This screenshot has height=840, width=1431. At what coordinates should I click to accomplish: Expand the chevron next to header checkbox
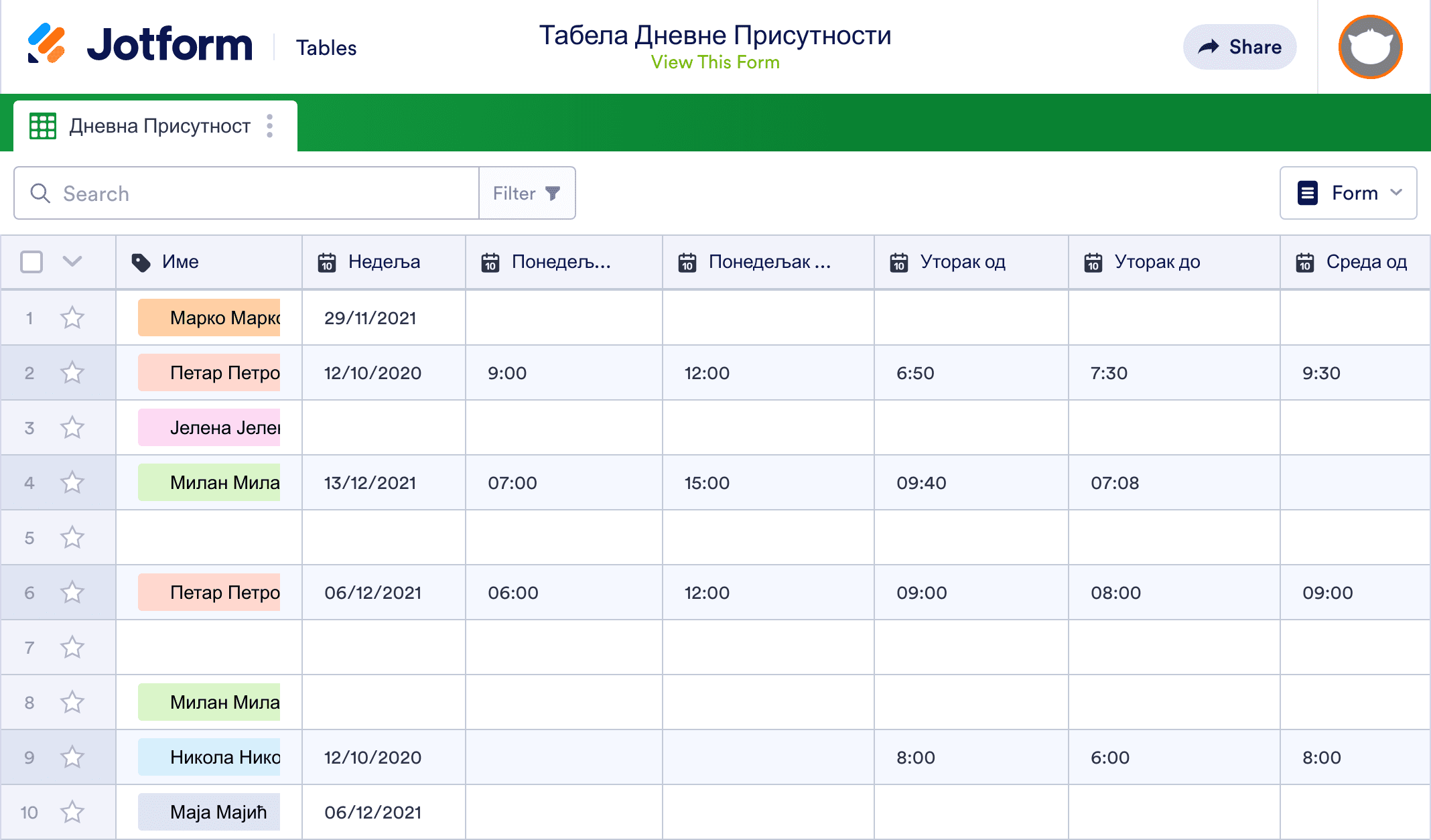[x=72, y=262]
